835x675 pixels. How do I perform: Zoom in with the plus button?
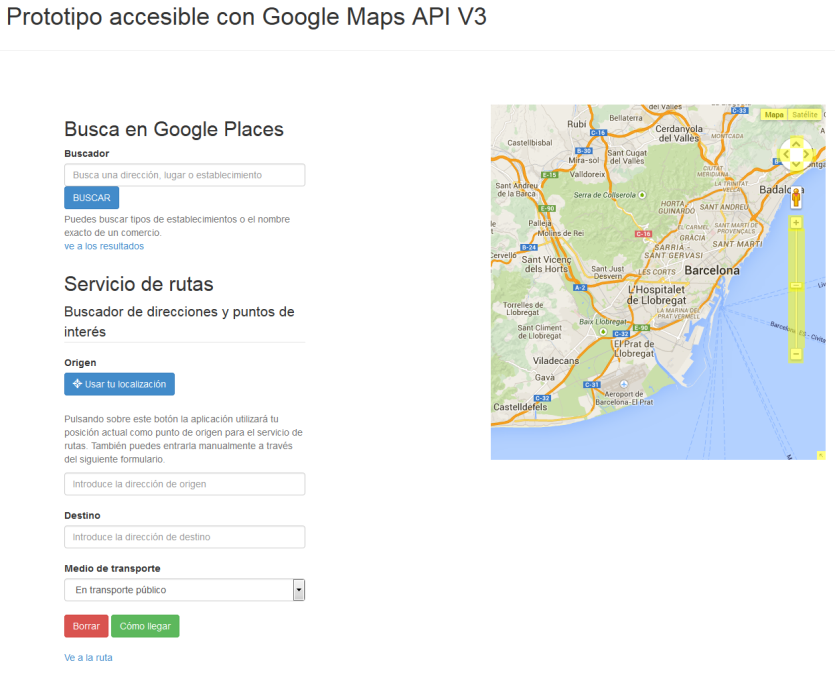coord(796,222)
